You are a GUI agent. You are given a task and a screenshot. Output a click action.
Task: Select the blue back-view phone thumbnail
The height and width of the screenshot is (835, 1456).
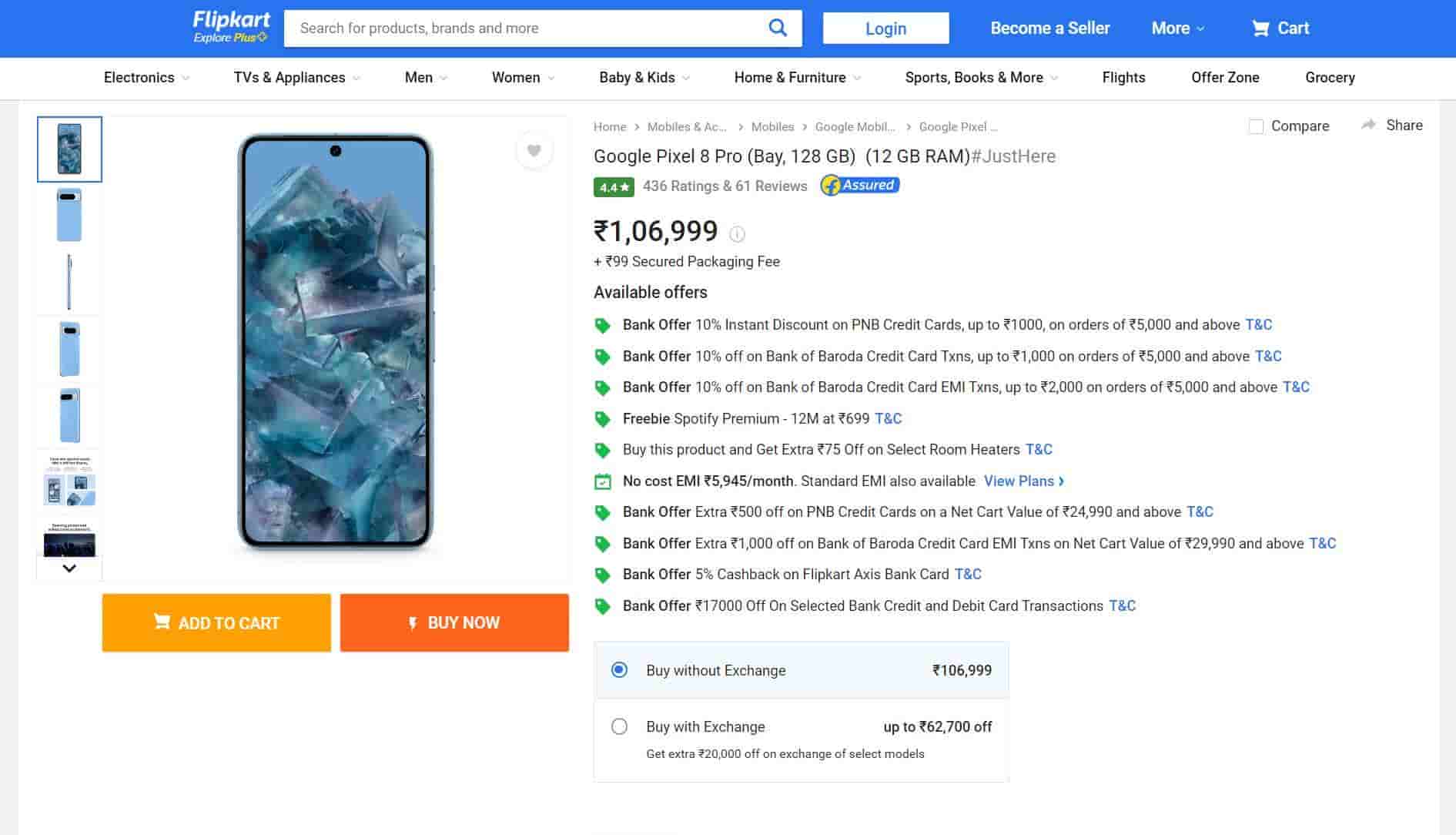69,216
